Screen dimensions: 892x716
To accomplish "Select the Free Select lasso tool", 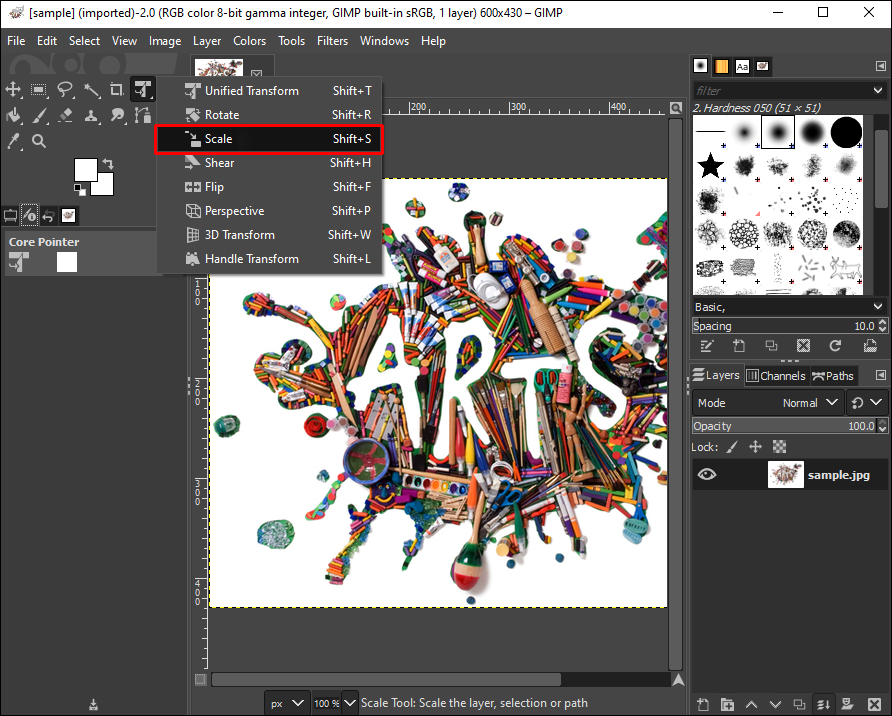I will pyautogui.click(x=65, y=90).
